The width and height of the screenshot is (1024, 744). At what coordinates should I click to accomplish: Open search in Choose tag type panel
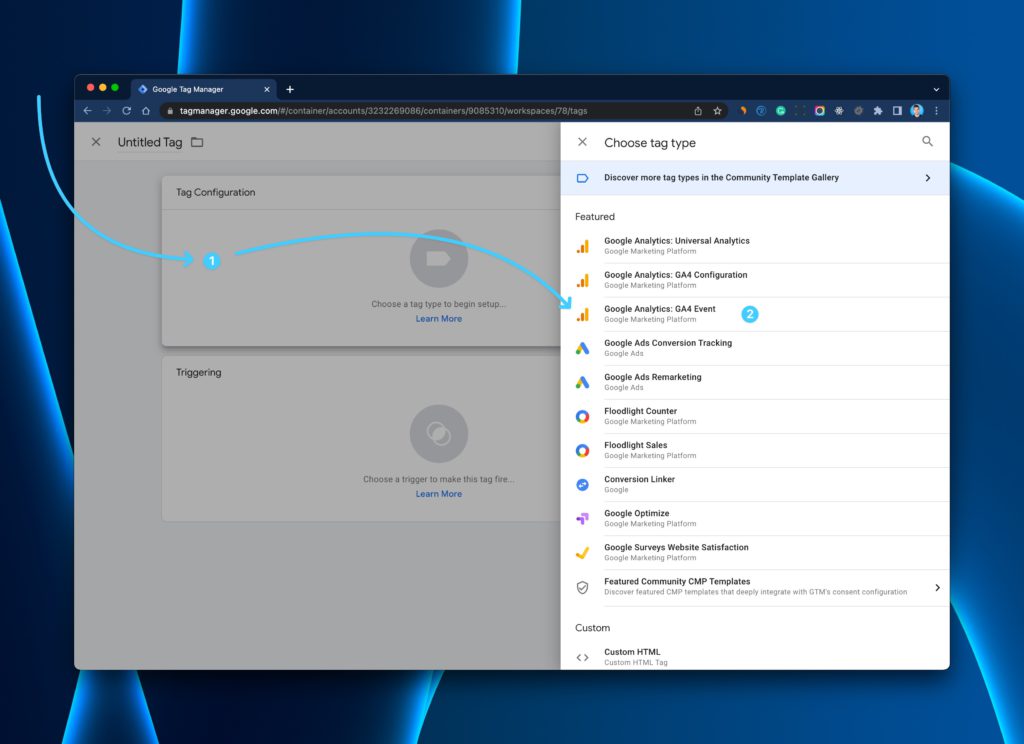[927, 141]
